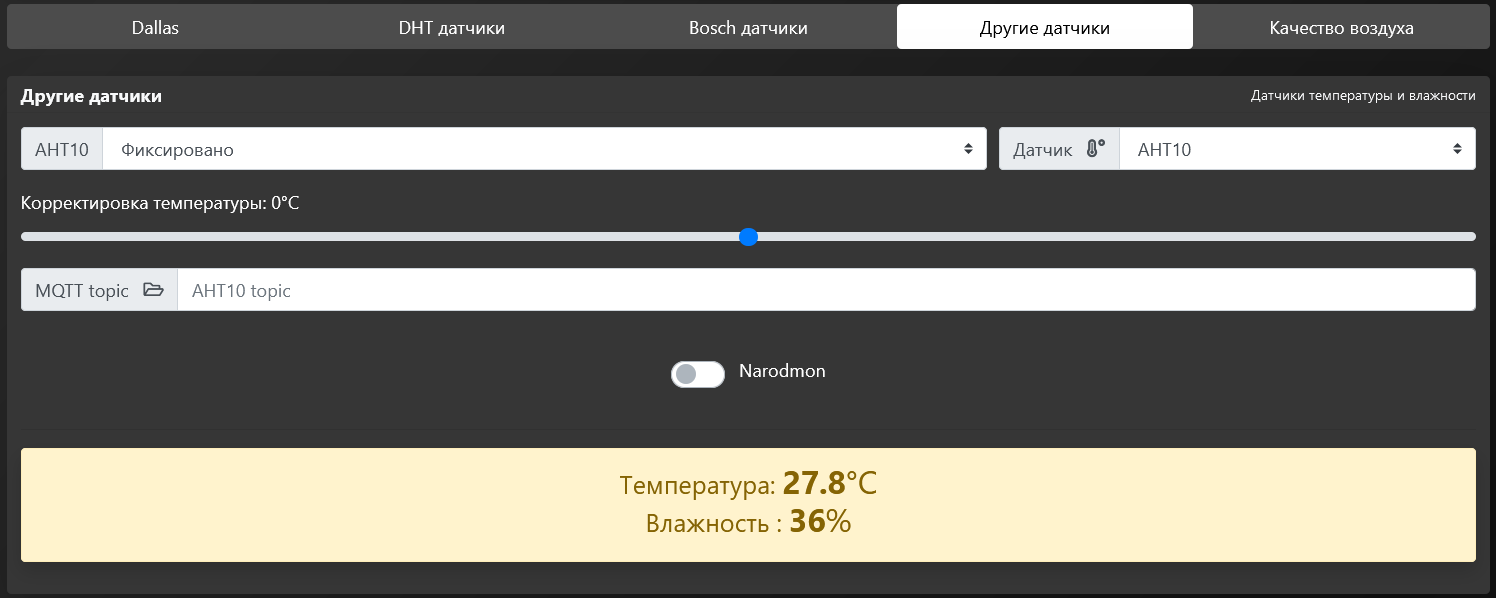Open the DHT датчики tab
The image size is (1496, 598).
pyautogui.click(x=451, y=28)
